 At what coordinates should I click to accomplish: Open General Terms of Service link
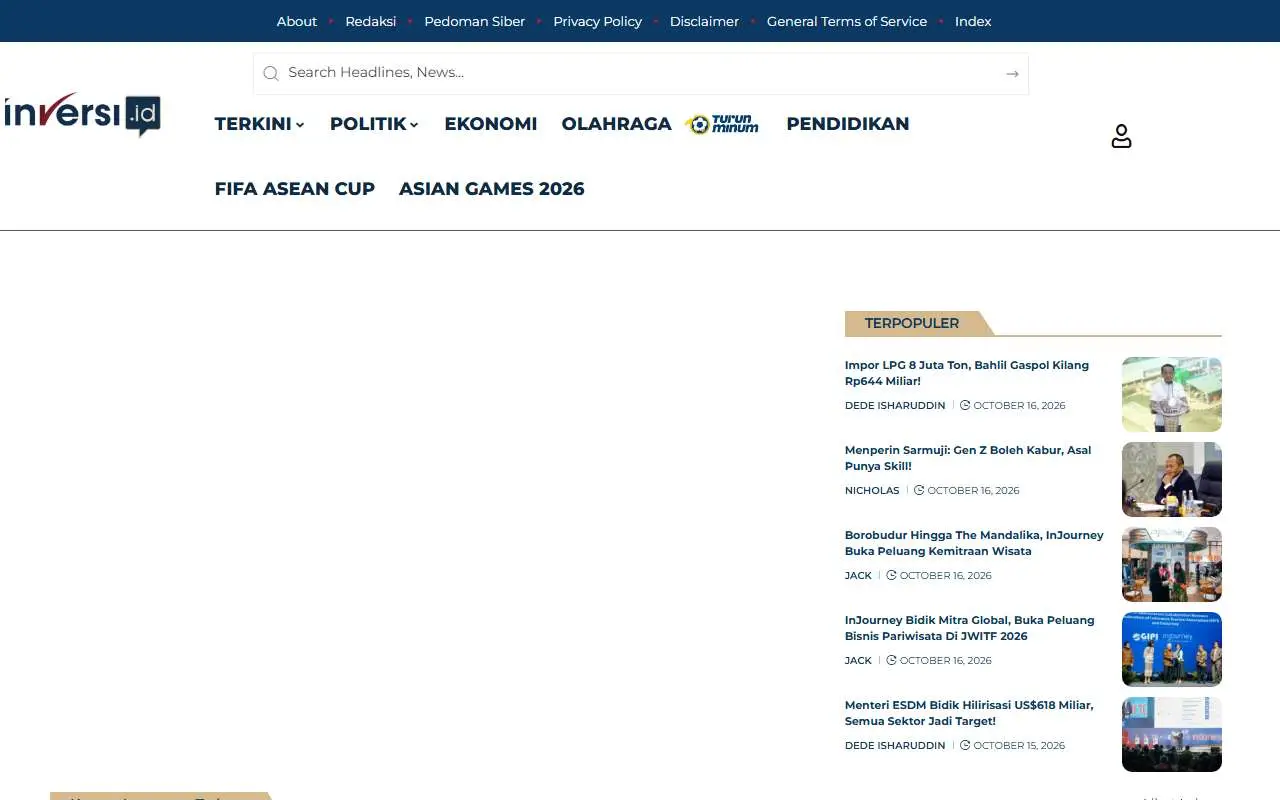point(847,21)
